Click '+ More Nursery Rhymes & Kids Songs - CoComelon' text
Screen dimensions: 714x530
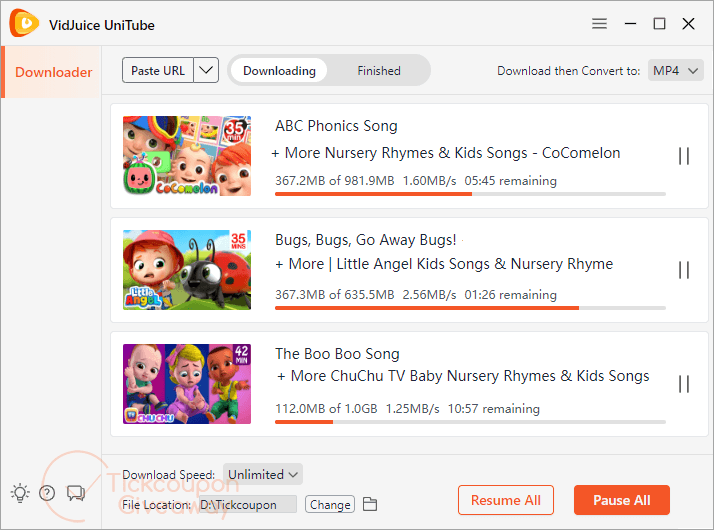pos(446,153)
